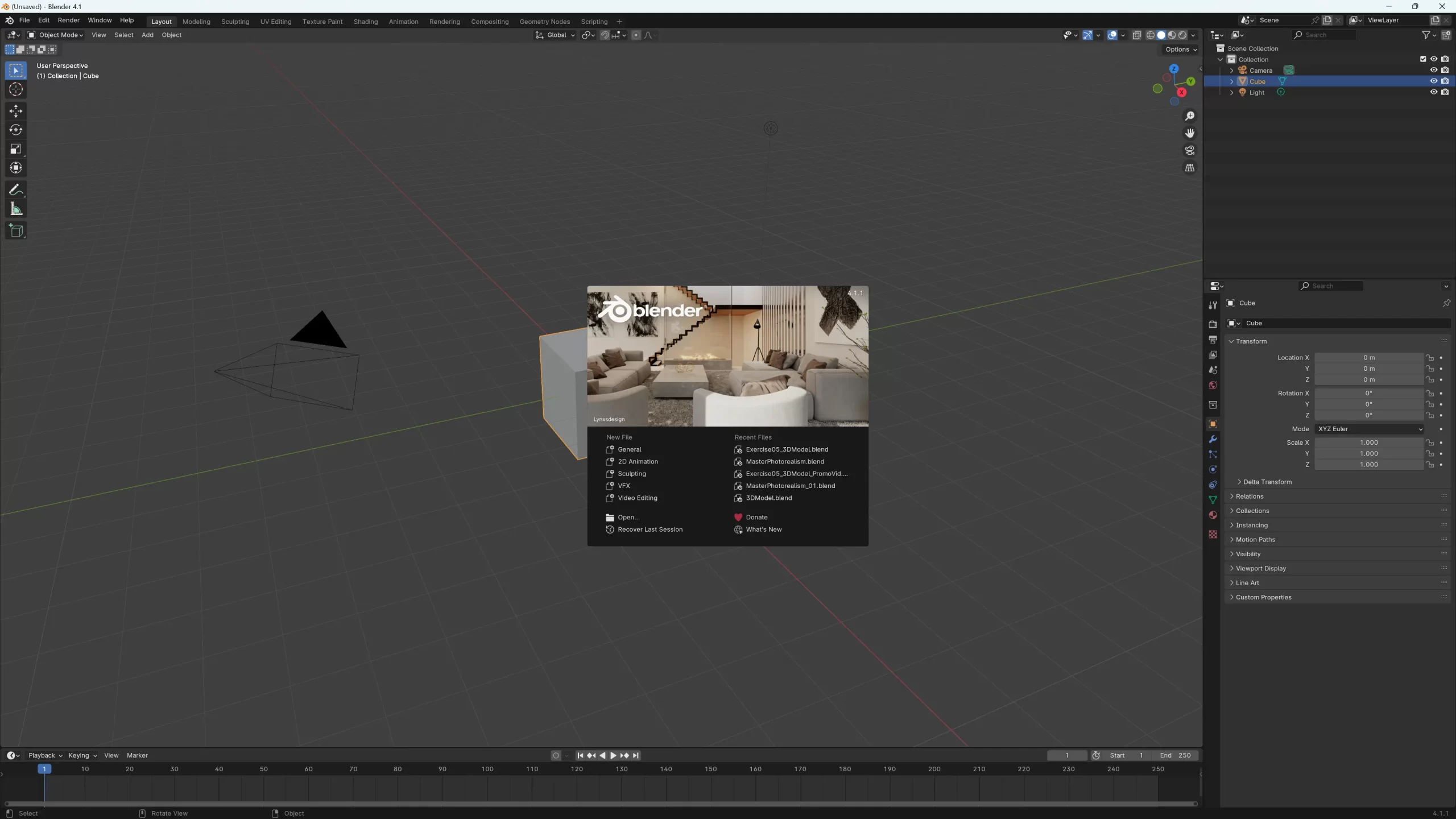Hide the Cube in viewport

click(x=1433, y=81)
